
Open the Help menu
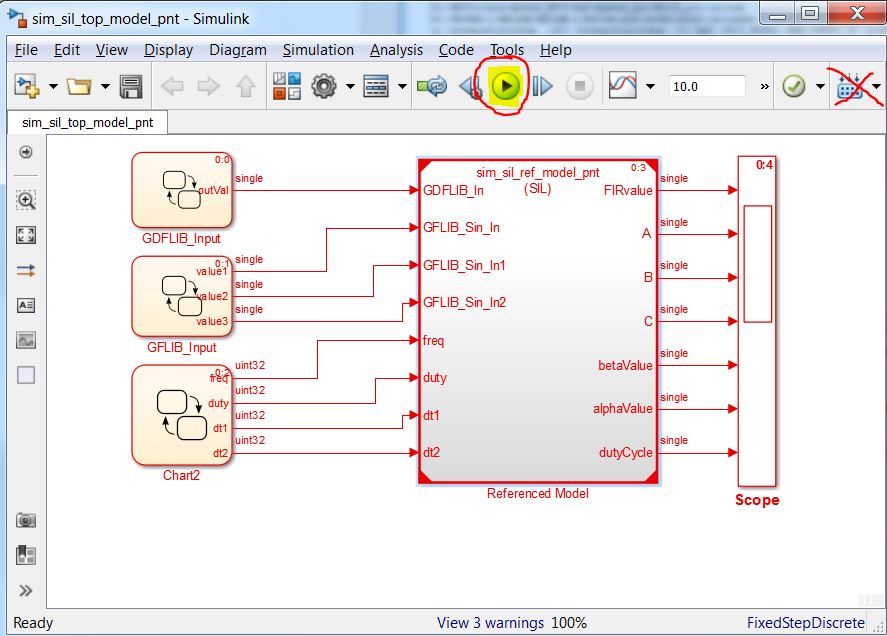coord(556,50)
